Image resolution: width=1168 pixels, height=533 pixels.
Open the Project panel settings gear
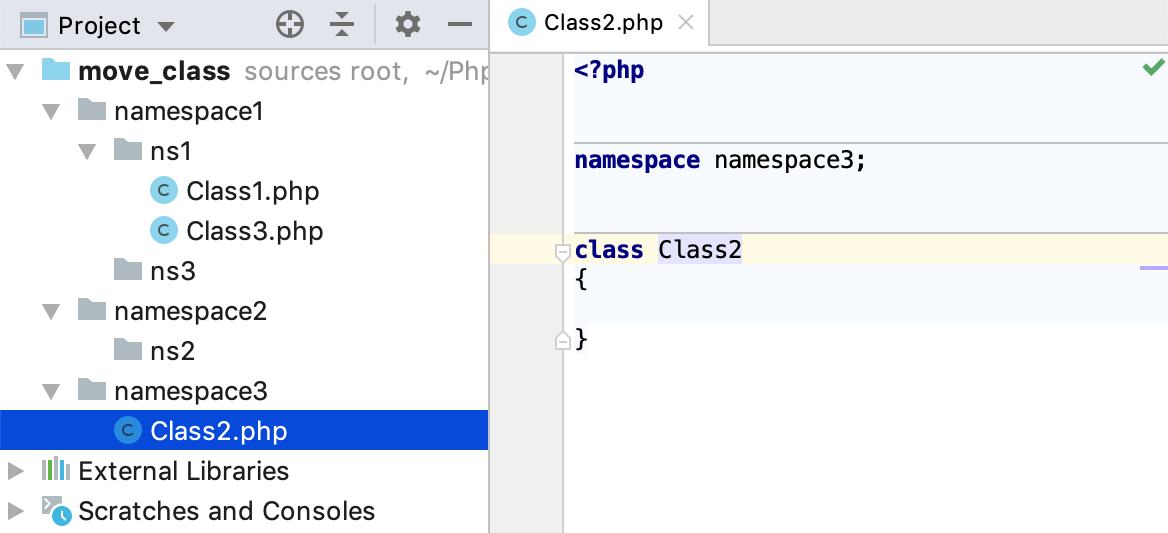407,25
